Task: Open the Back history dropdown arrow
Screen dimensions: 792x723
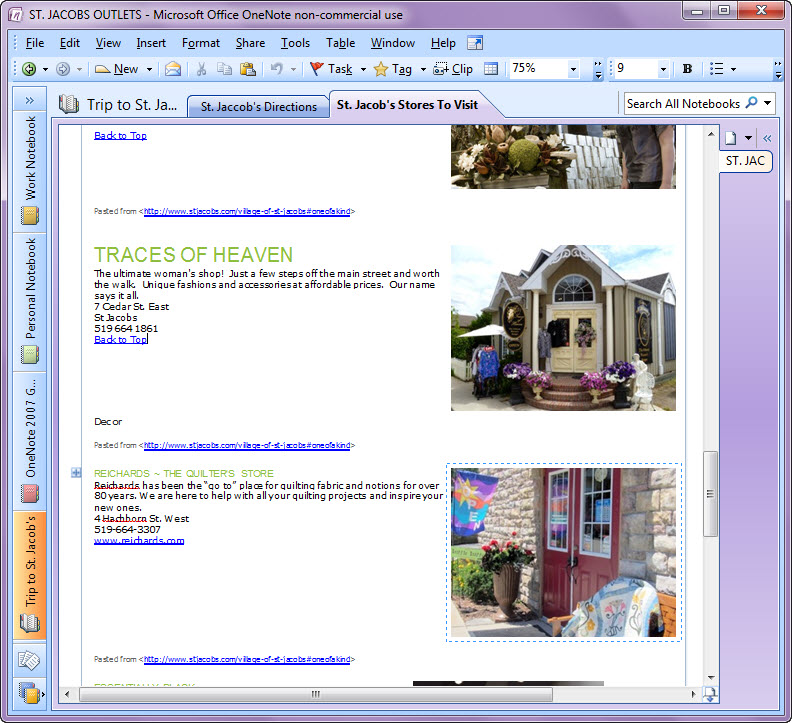Action: 45,69
